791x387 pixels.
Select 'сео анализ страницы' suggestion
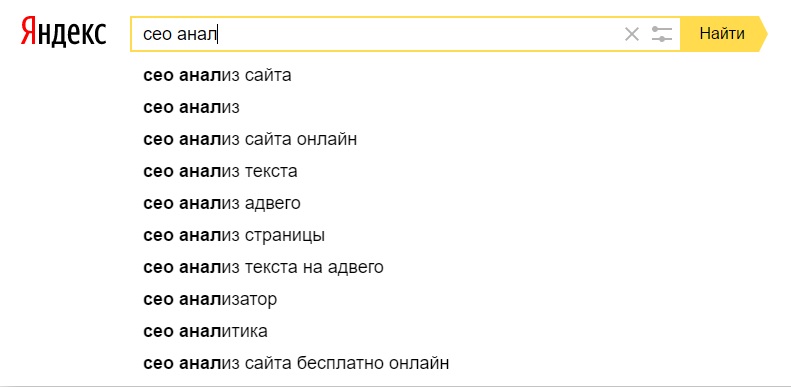[x=234, y=235]
